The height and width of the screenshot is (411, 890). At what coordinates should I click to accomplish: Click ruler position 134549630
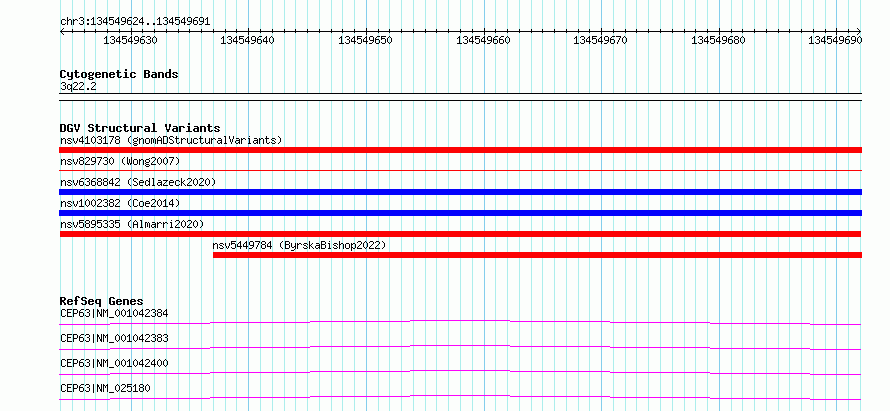pos(131,40)
